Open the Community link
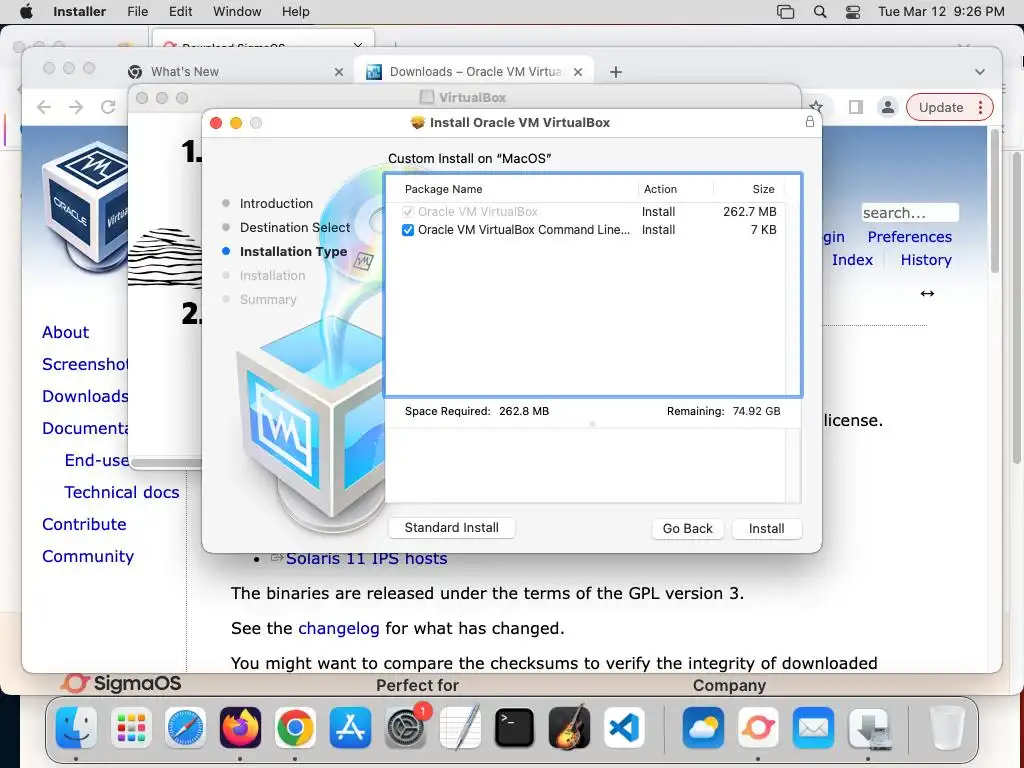 point(88,556)
